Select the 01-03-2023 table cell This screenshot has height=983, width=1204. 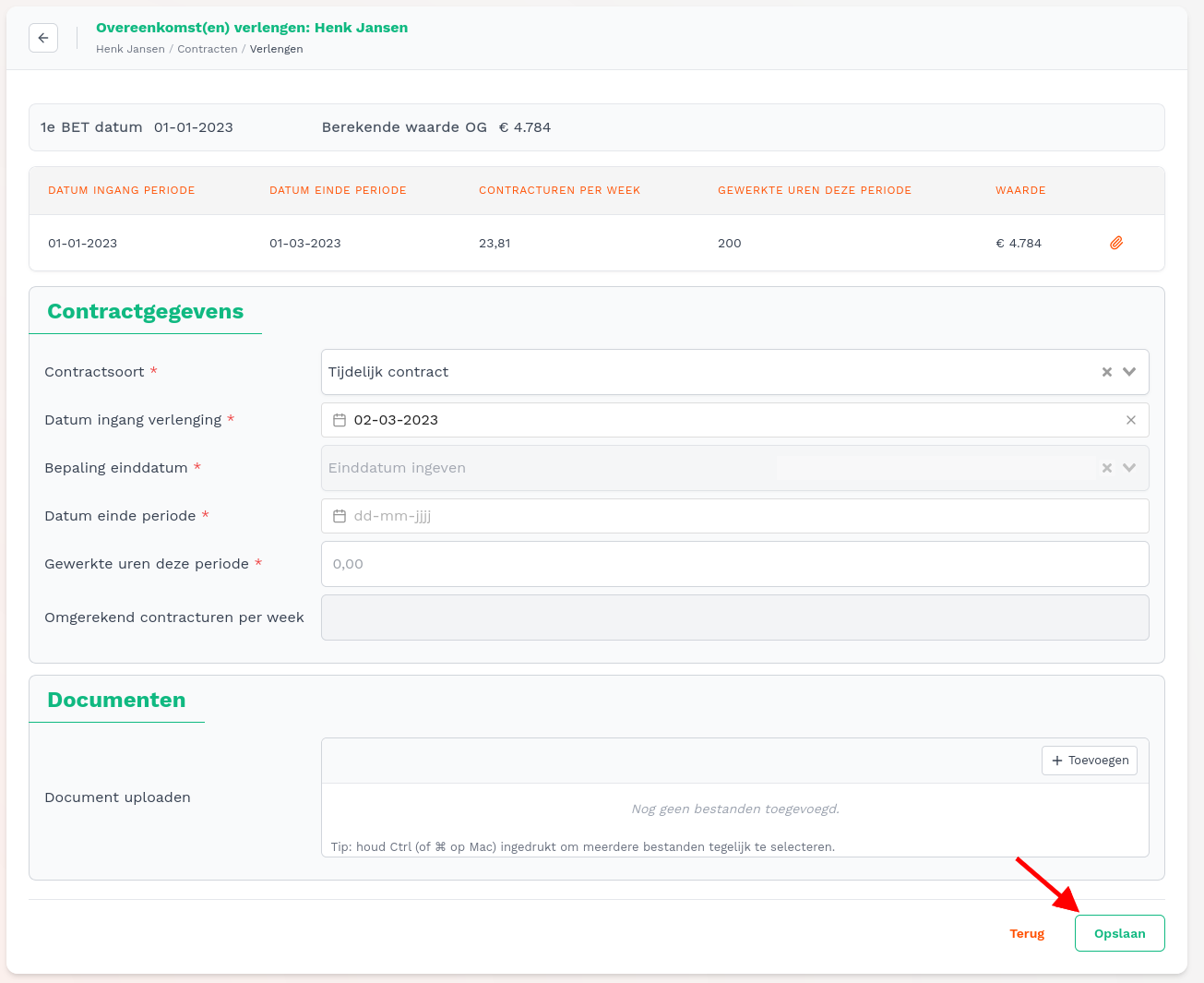point(305,243)
